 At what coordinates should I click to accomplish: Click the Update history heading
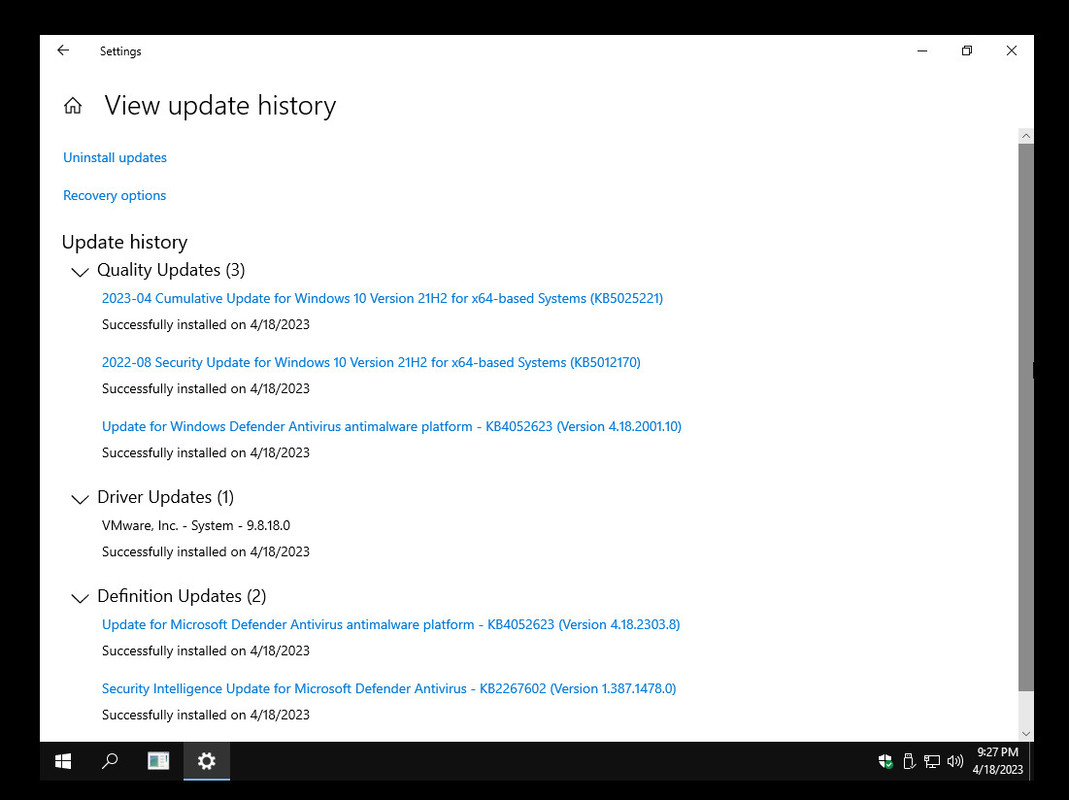point(125,242)
